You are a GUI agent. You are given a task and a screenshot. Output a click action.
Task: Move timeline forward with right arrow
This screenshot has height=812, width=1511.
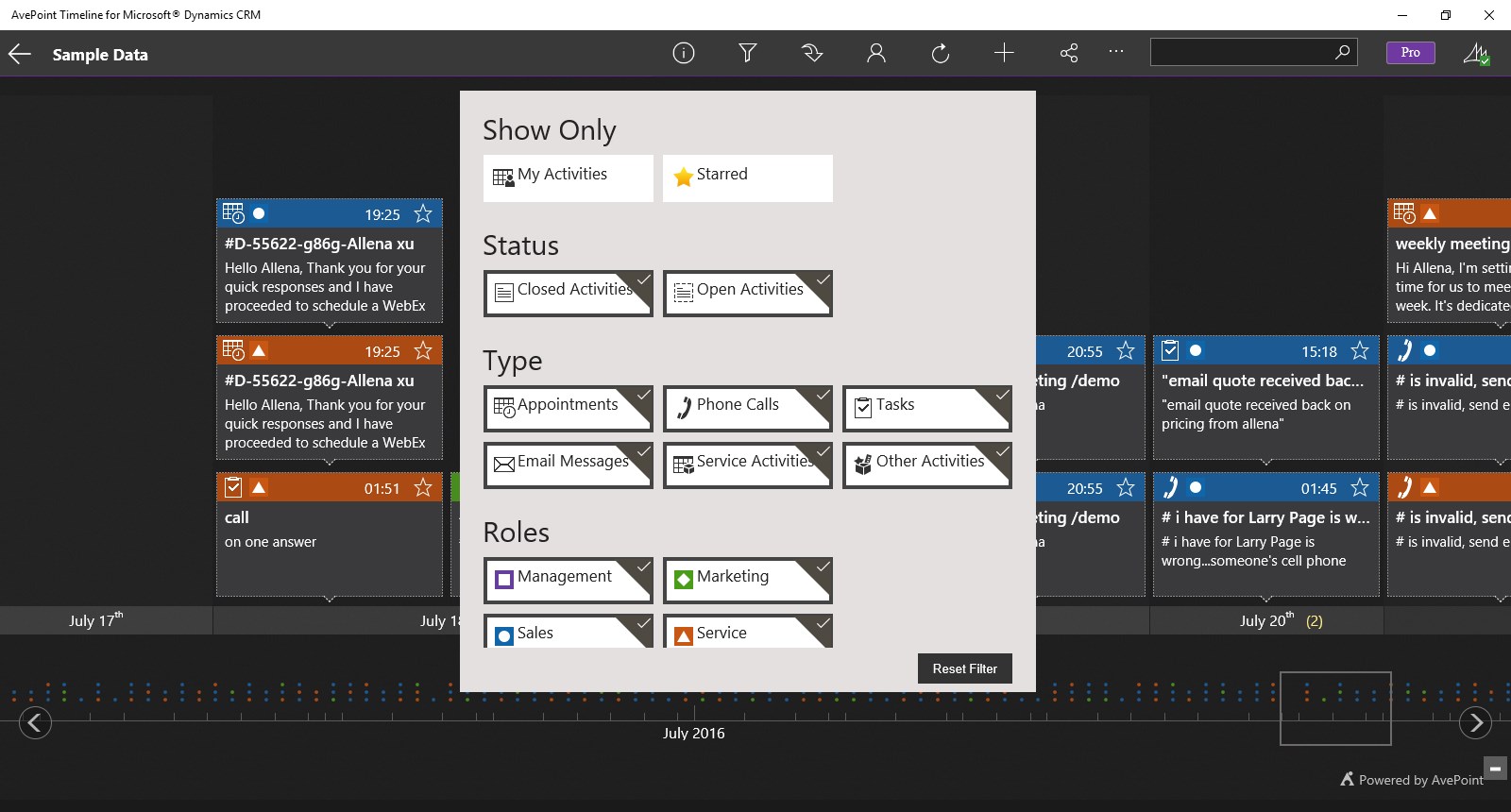(1475, 723)
